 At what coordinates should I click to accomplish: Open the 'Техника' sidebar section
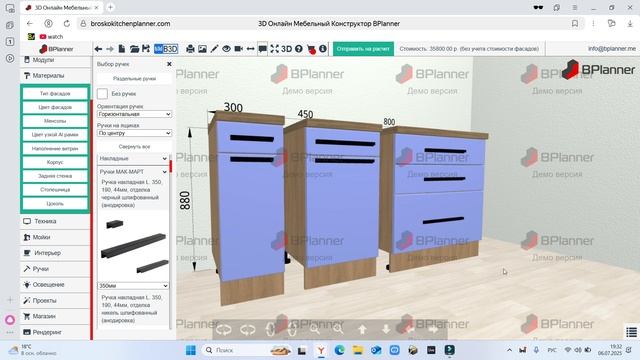(x=55, y=221)
